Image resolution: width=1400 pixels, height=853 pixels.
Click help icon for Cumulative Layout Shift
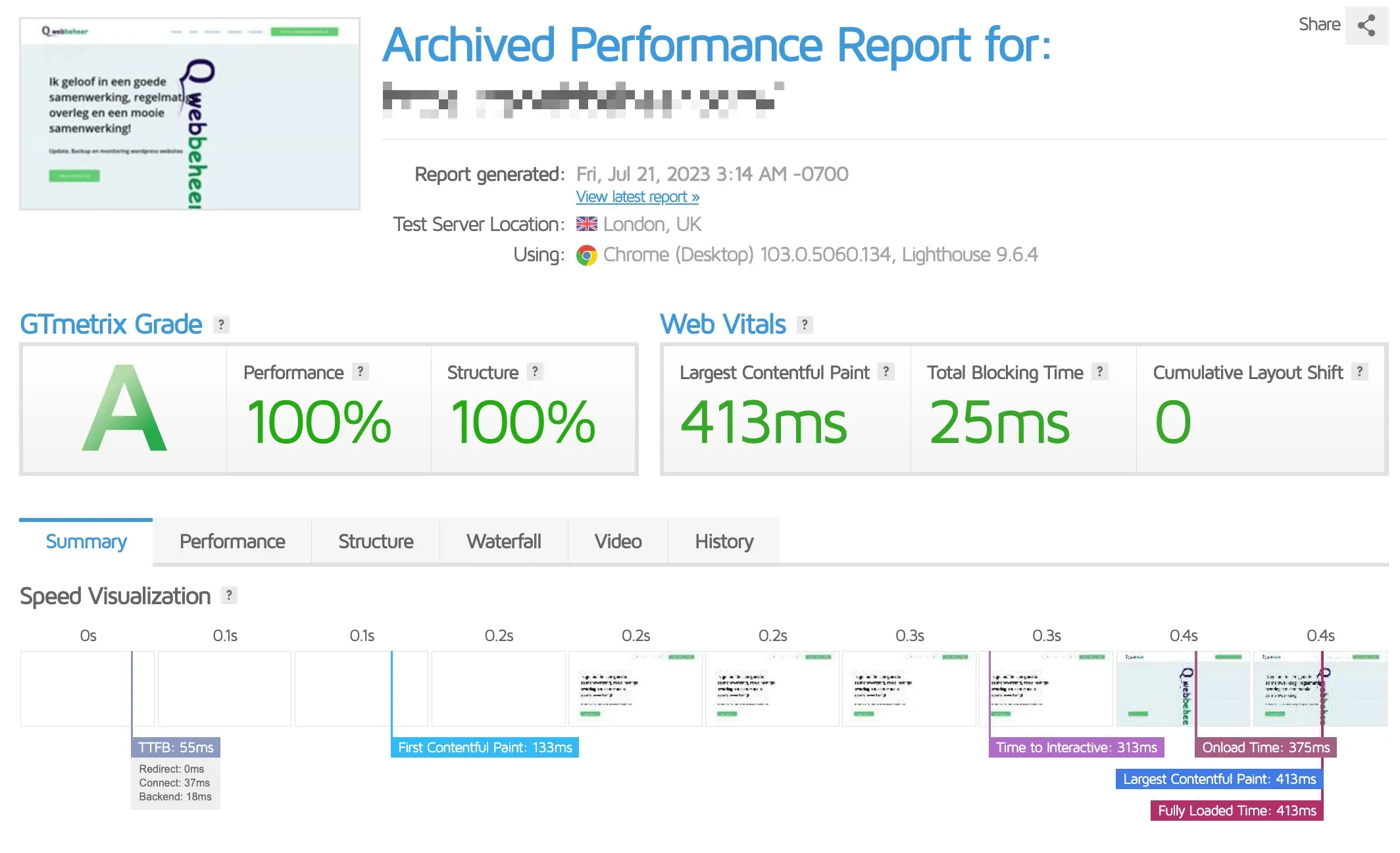point(1359,372)
